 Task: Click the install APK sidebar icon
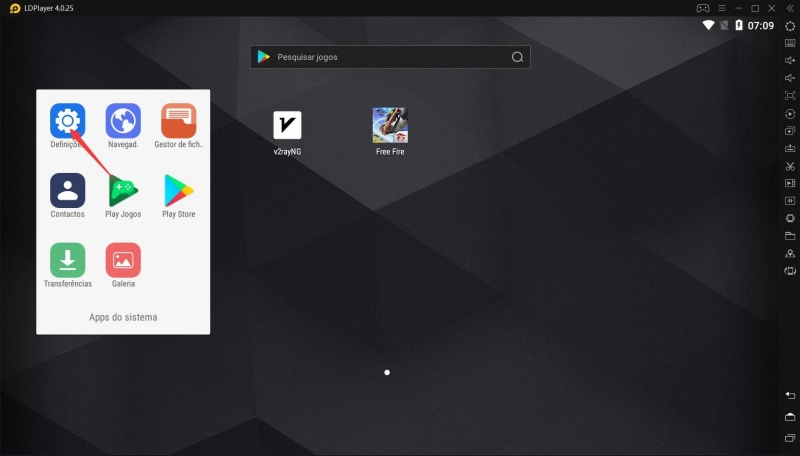[x=790, y=148]
